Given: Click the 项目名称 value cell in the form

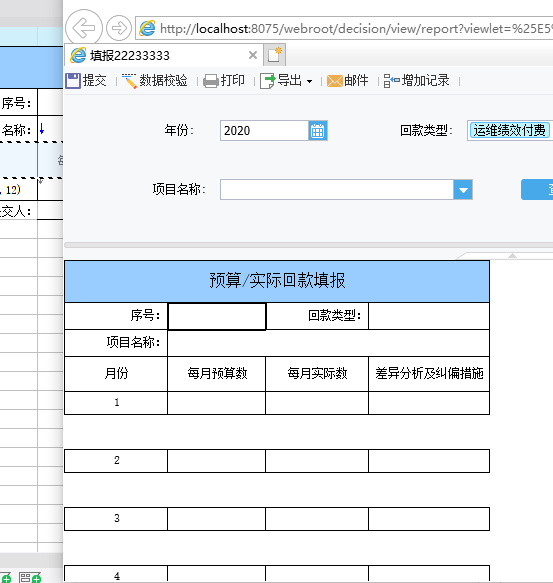Looking at the screenshot, I should point(328,343).
